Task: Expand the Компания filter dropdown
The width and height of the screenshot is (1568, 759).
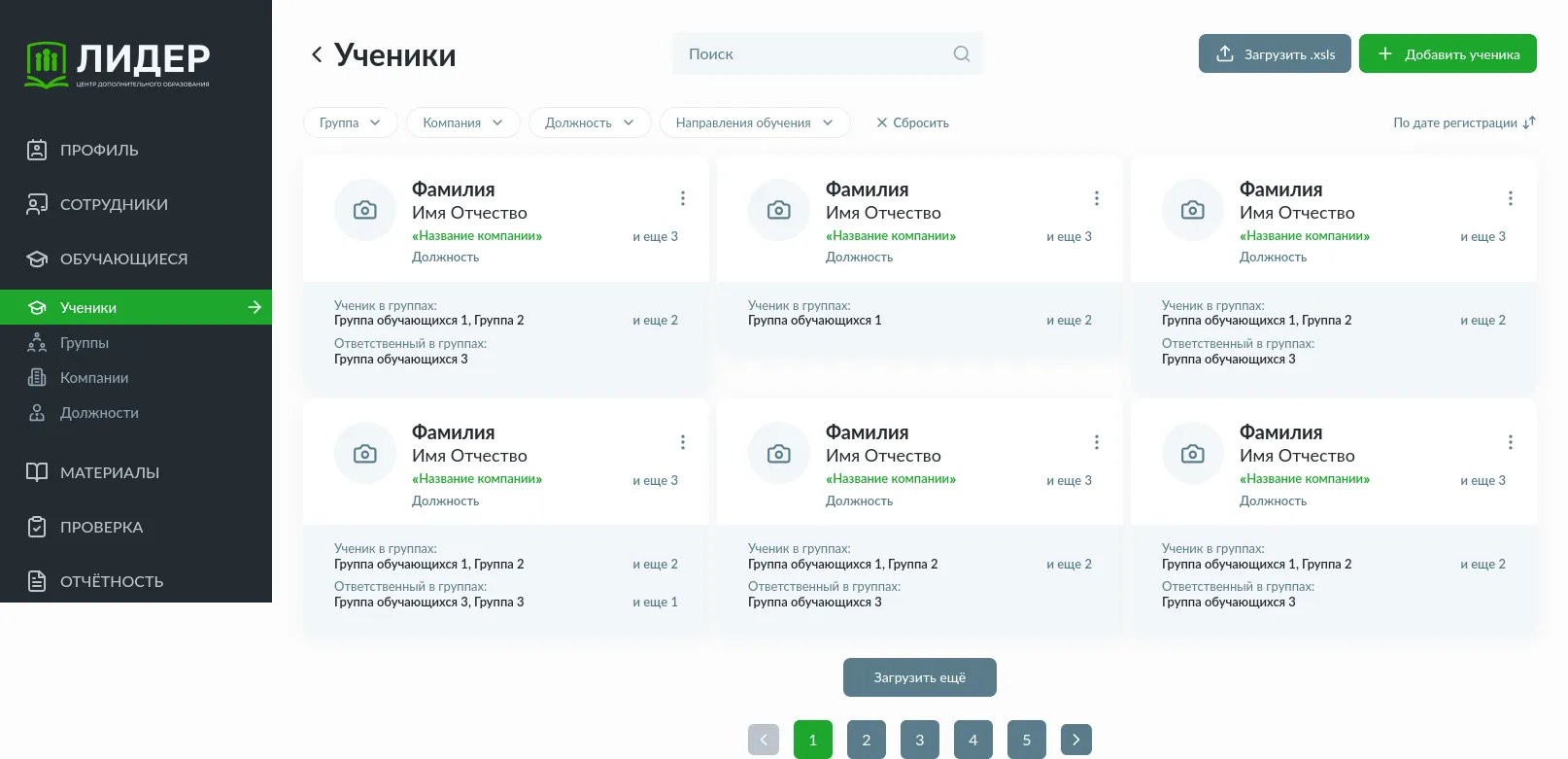Action: tap(463, 122)
